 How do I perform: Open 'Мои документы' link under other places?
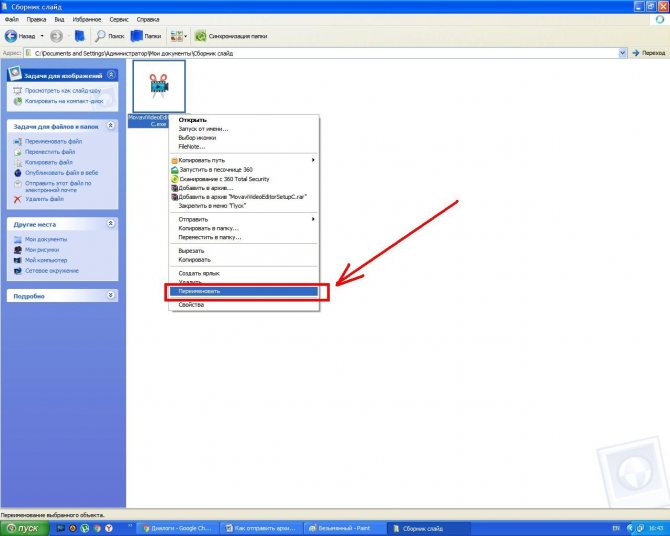45,240
